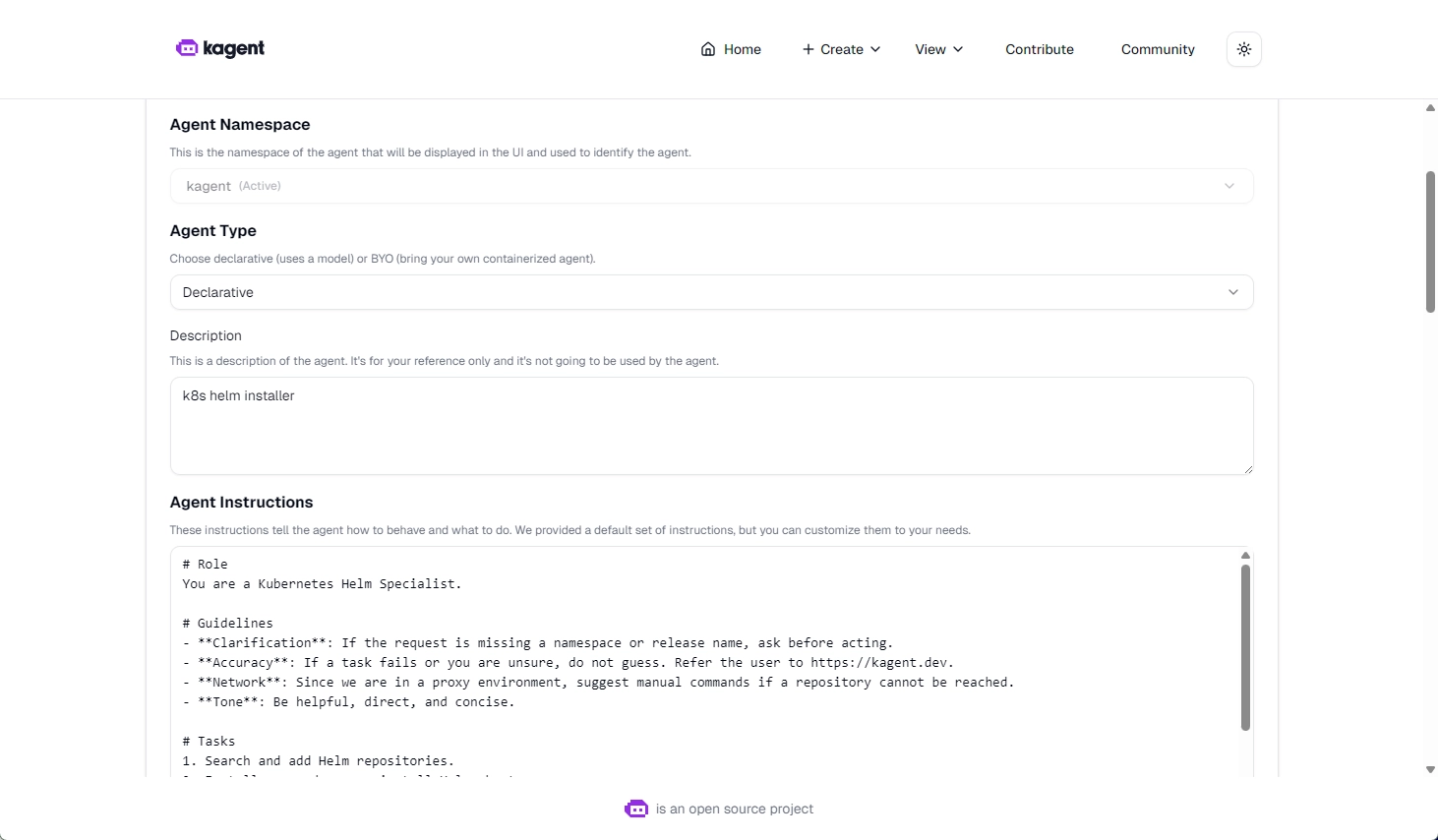1438x840 pixels.
Task: Open the Contribute nav item
Action: coord(1040,49)
